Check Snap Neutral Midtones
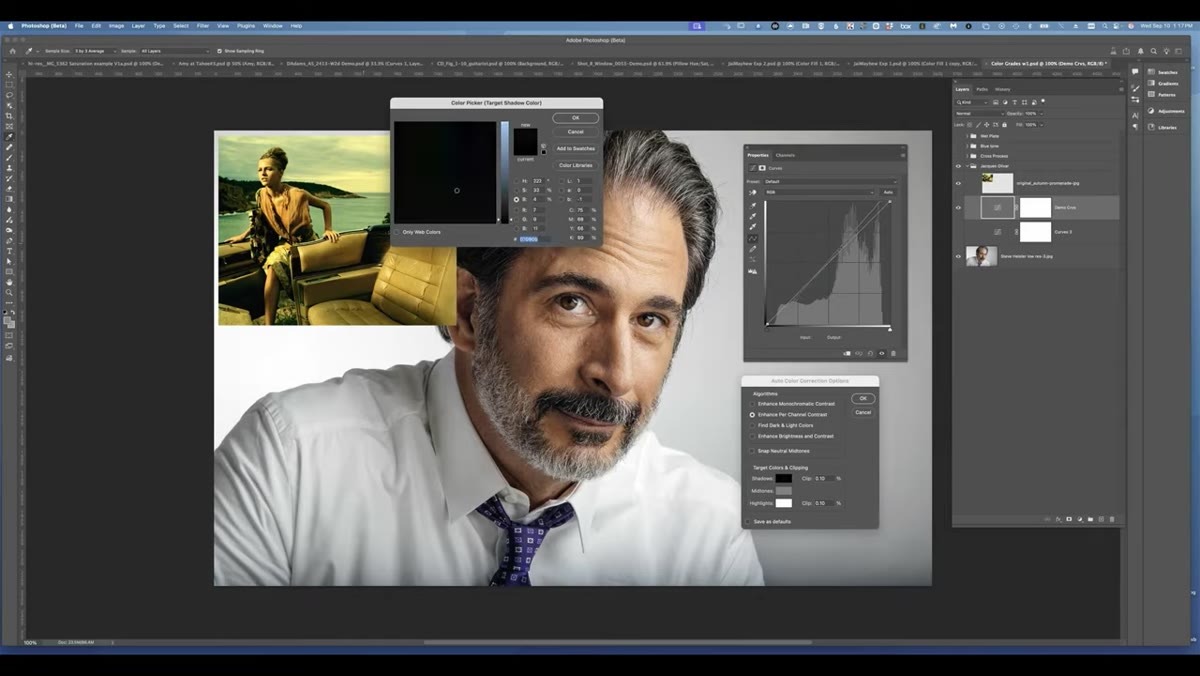This screenshot has height=676, width=1200. (x=753, y=451)
